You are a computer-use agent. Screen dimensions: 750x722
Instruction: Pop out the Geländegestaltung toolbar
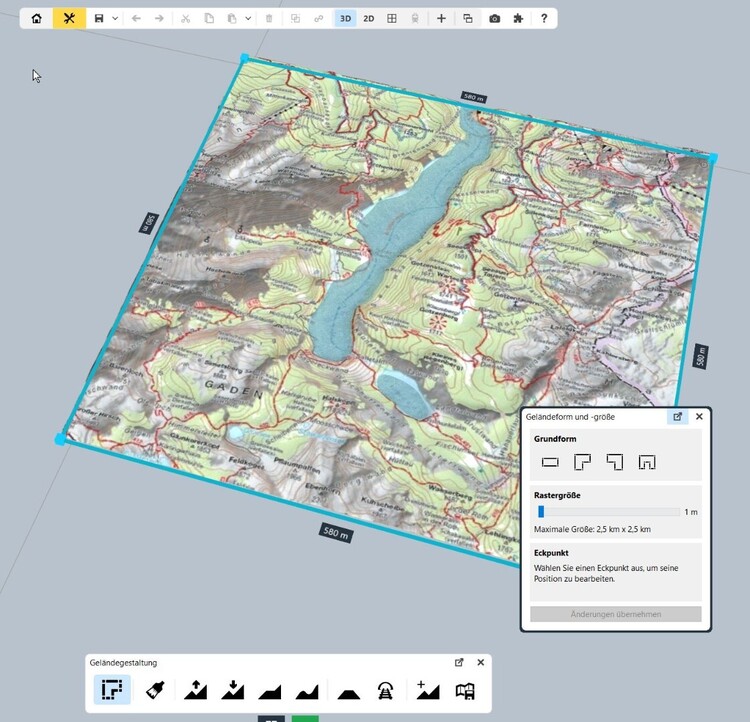point(459,662)
